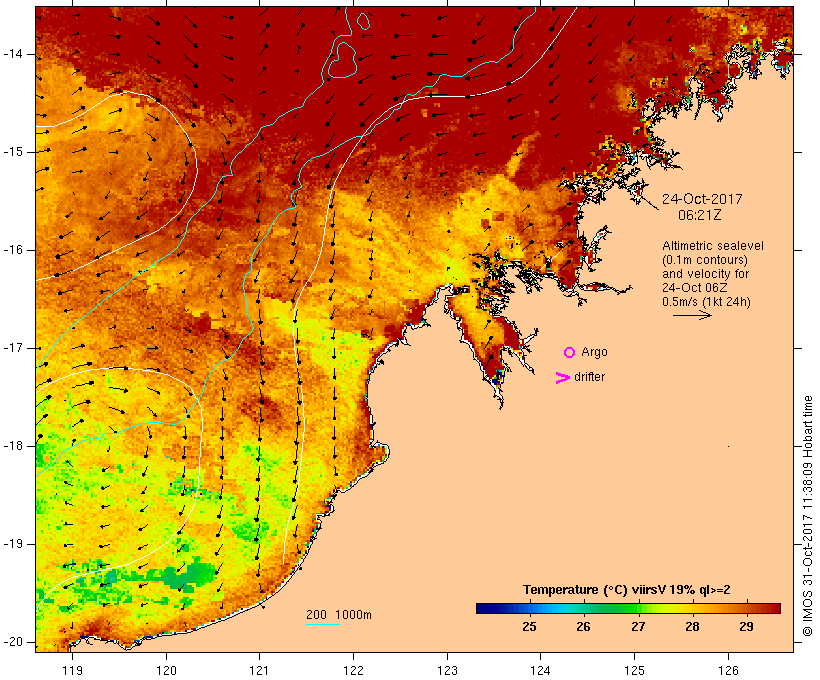Click the 'Altimetric sealevel' caption line
This screenshot has width=820, height=680.
(x=712, y=246)
